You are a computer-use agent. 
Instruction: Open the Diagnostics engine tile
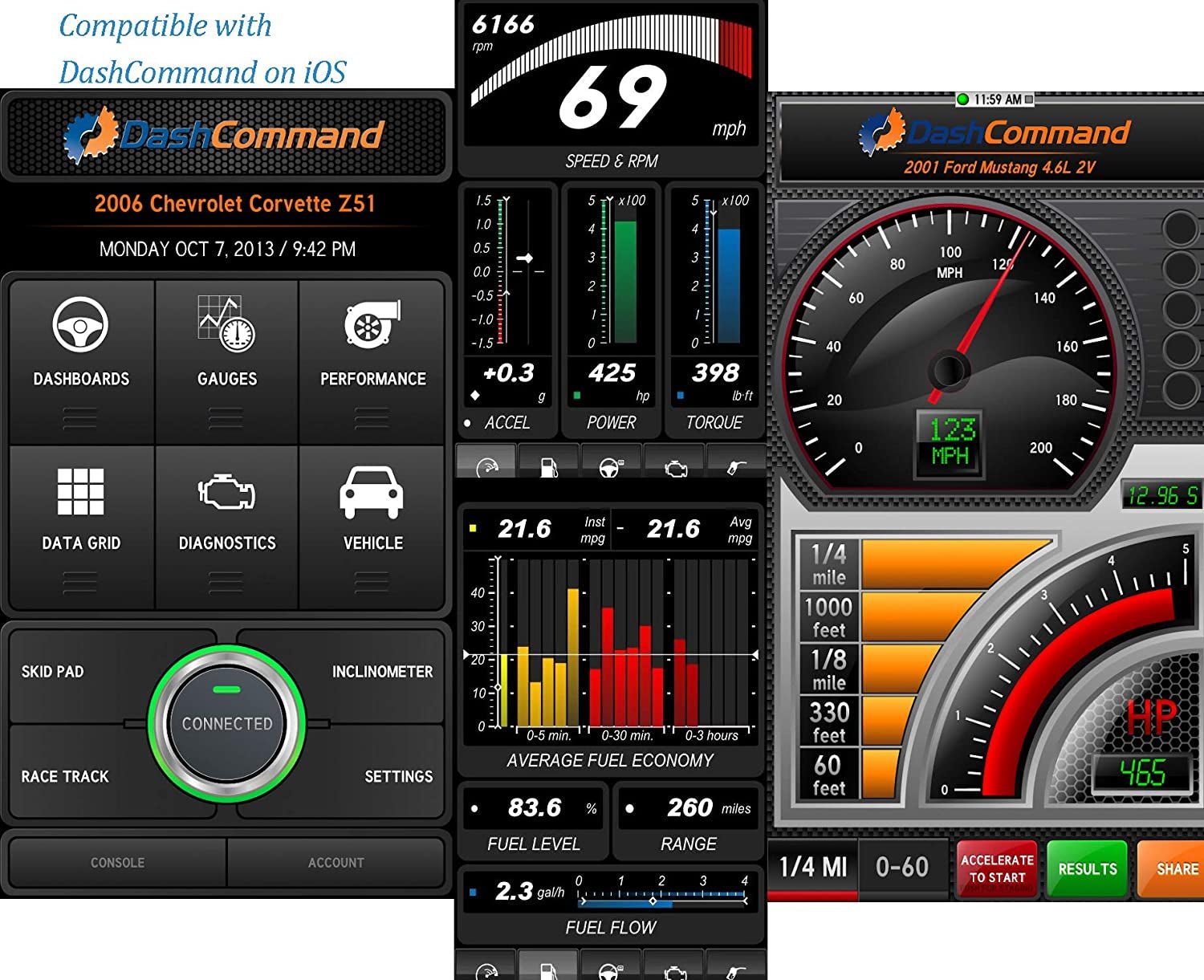pos(227,527)
